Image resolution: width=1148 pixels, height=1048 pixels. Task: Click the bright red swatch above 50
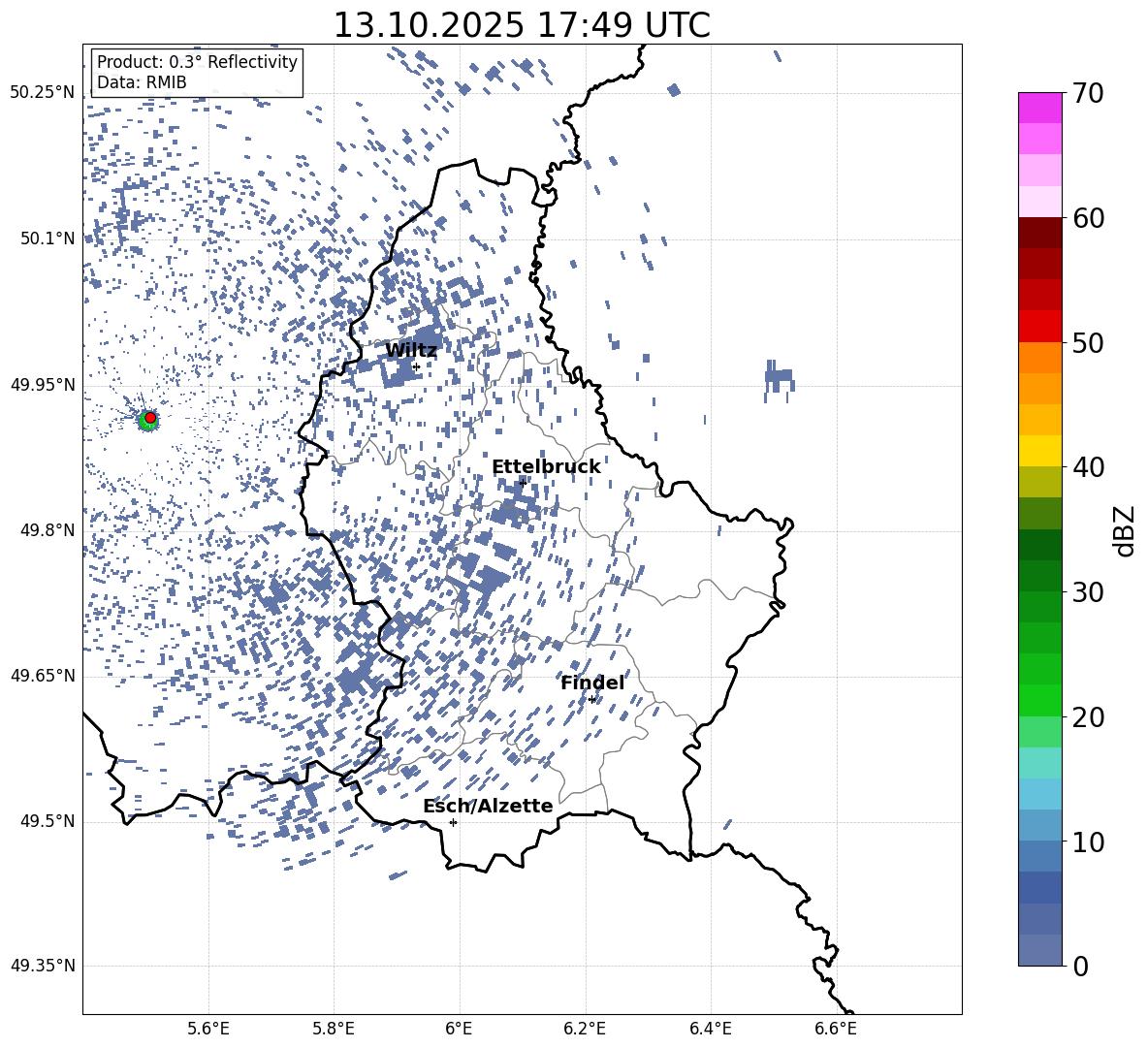[x=1039, y=327]
